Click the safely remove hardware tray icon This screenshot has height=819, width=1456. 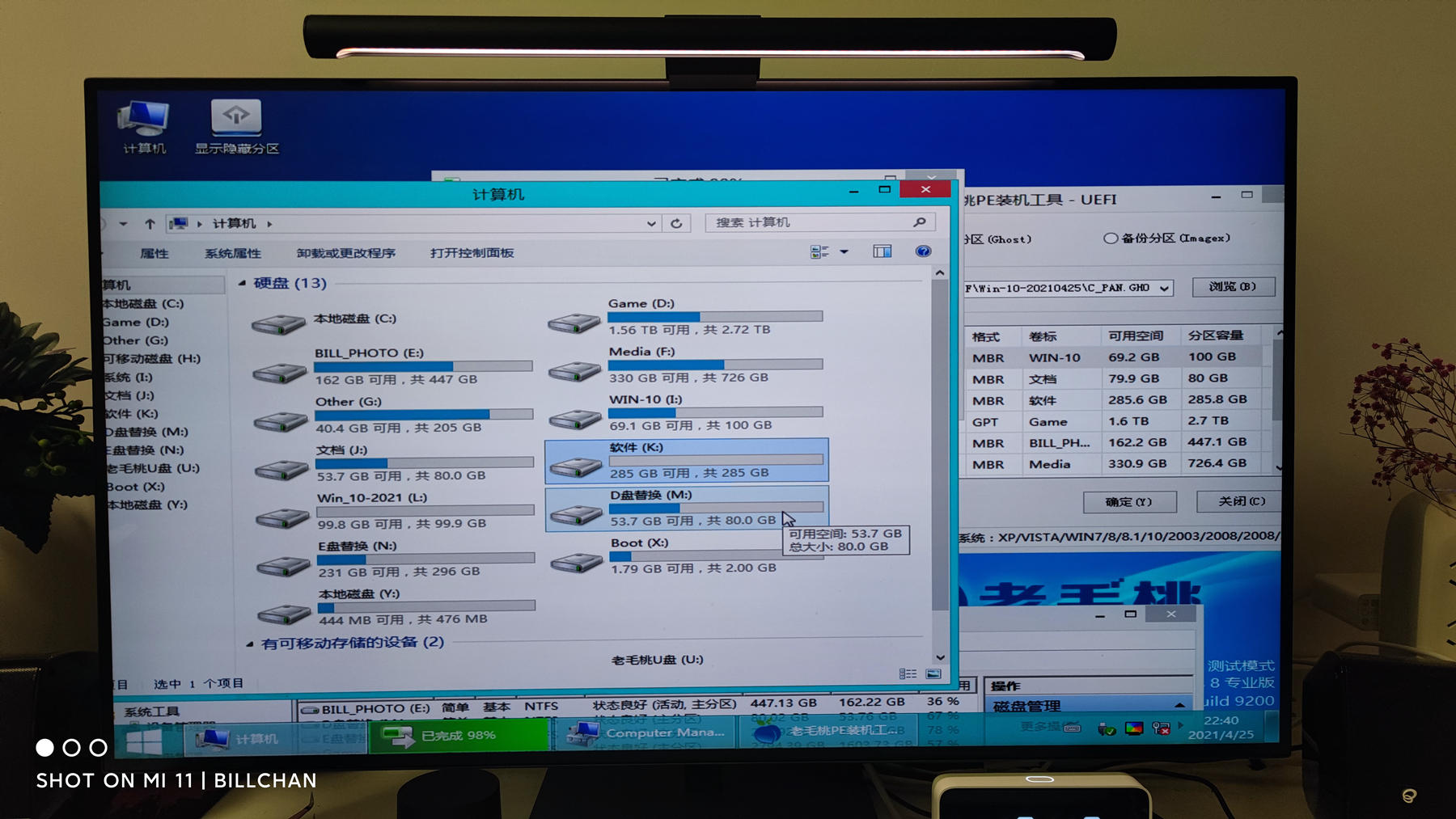(x=1106, y=728)
